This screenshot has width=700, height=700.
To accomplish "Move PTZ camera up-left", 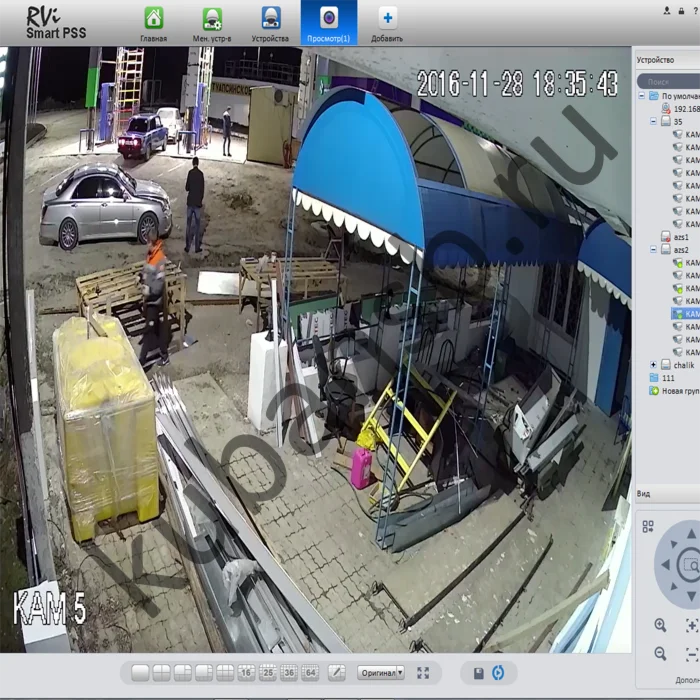I will (x=674, y=543).
